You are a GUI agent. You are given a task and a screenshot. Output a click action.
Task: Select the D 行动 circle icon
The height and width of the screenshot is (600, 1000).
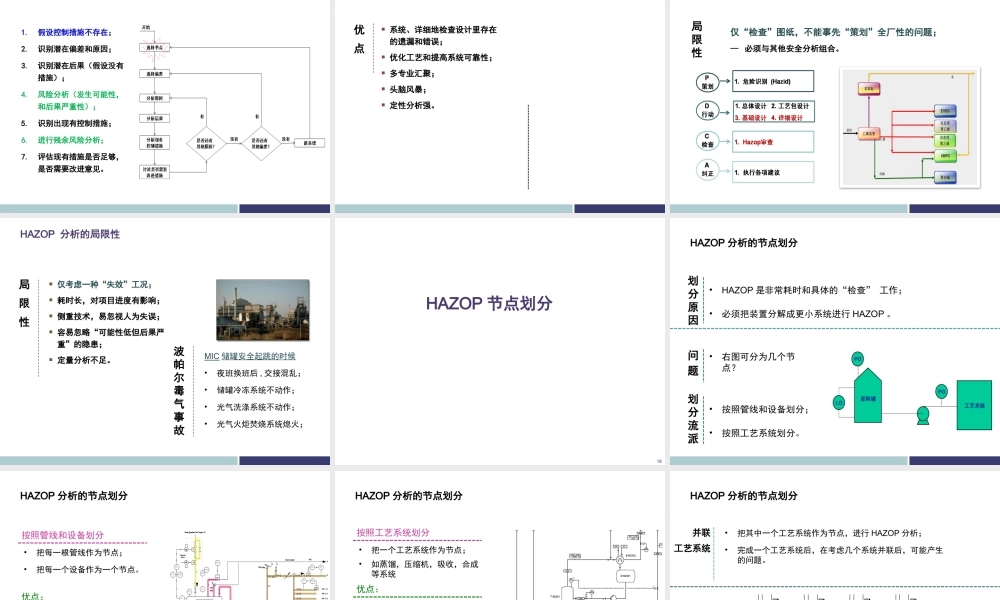[707, 110]
